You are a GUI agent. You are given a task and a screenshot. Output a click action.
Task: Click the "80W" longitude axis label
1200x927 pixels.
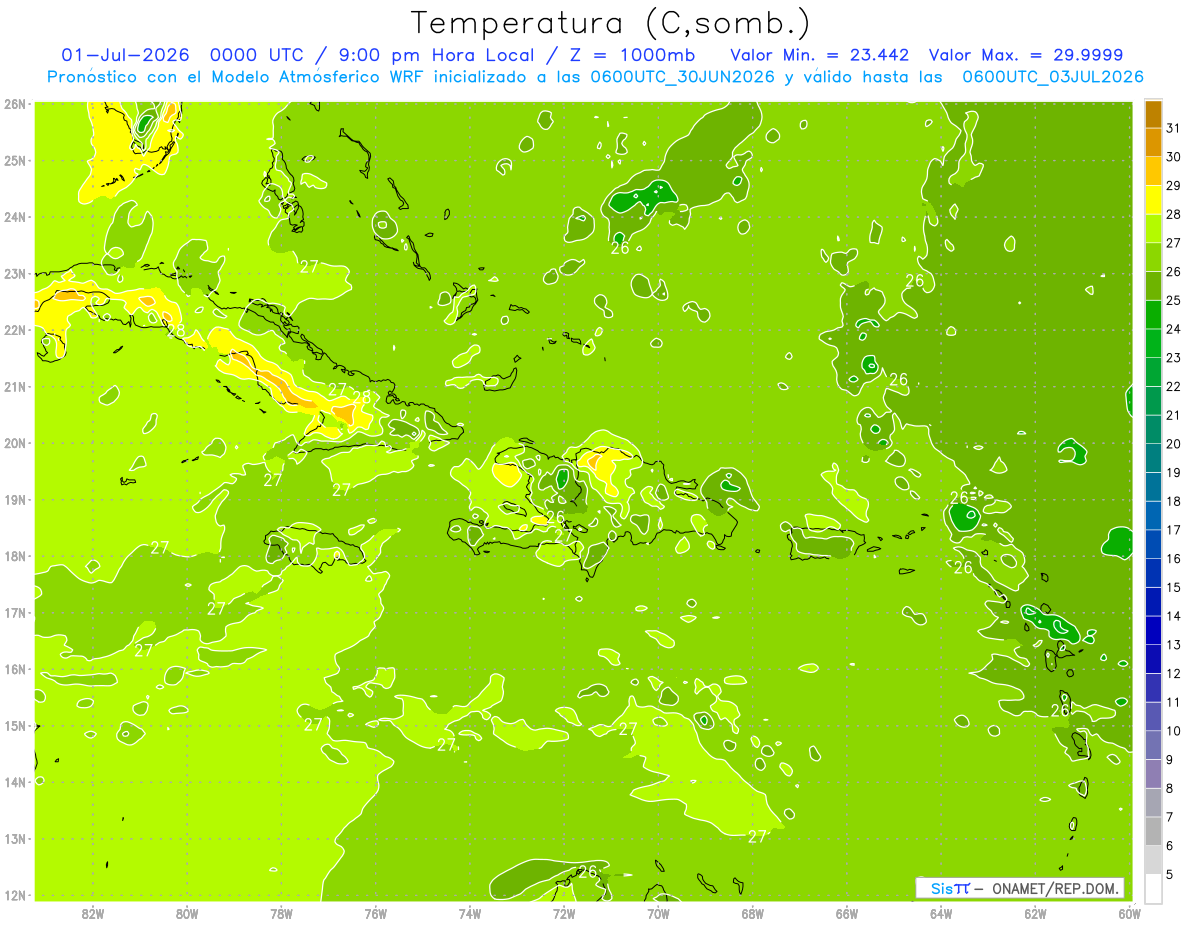click(x=186, y=913)
